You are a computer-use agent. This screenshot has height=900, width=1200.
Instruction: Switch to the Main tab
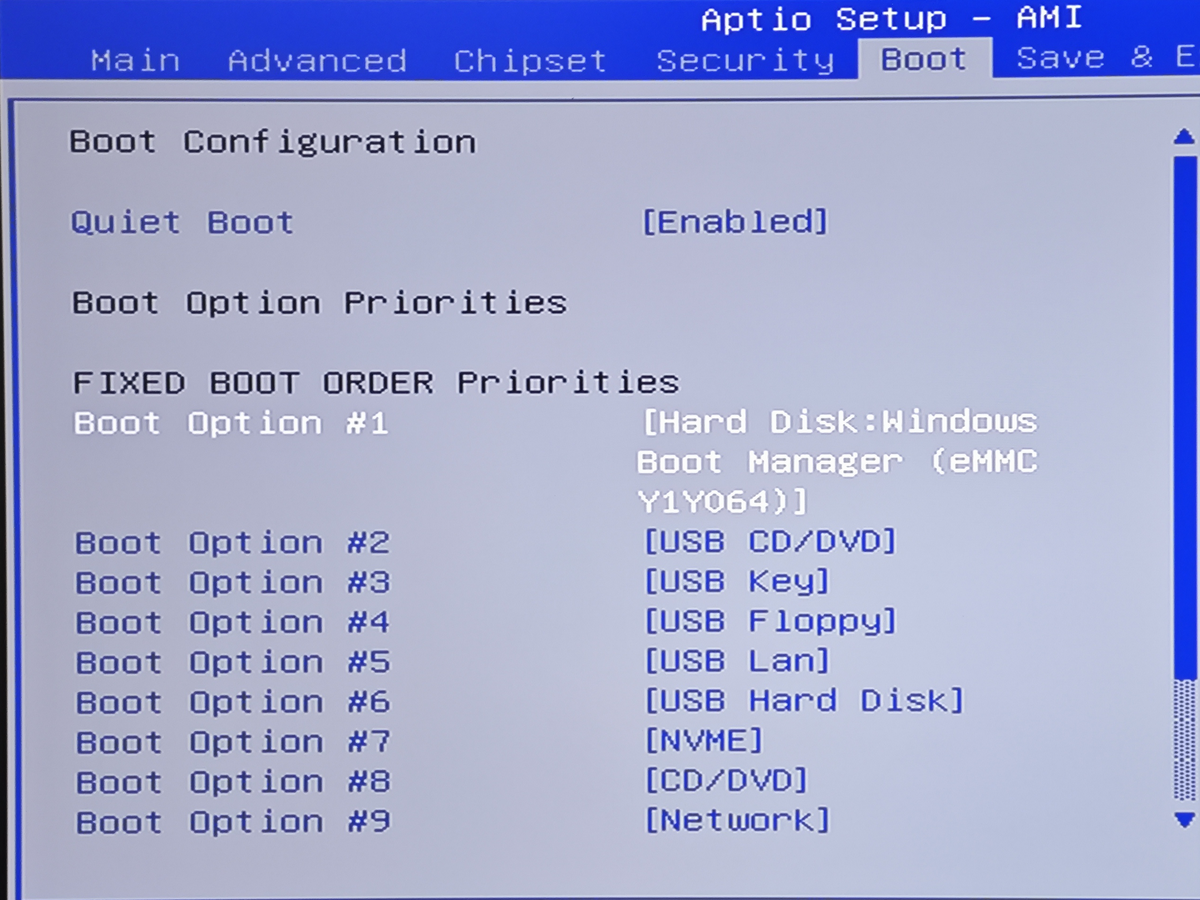pyautogui.click(x=135, y=60)
